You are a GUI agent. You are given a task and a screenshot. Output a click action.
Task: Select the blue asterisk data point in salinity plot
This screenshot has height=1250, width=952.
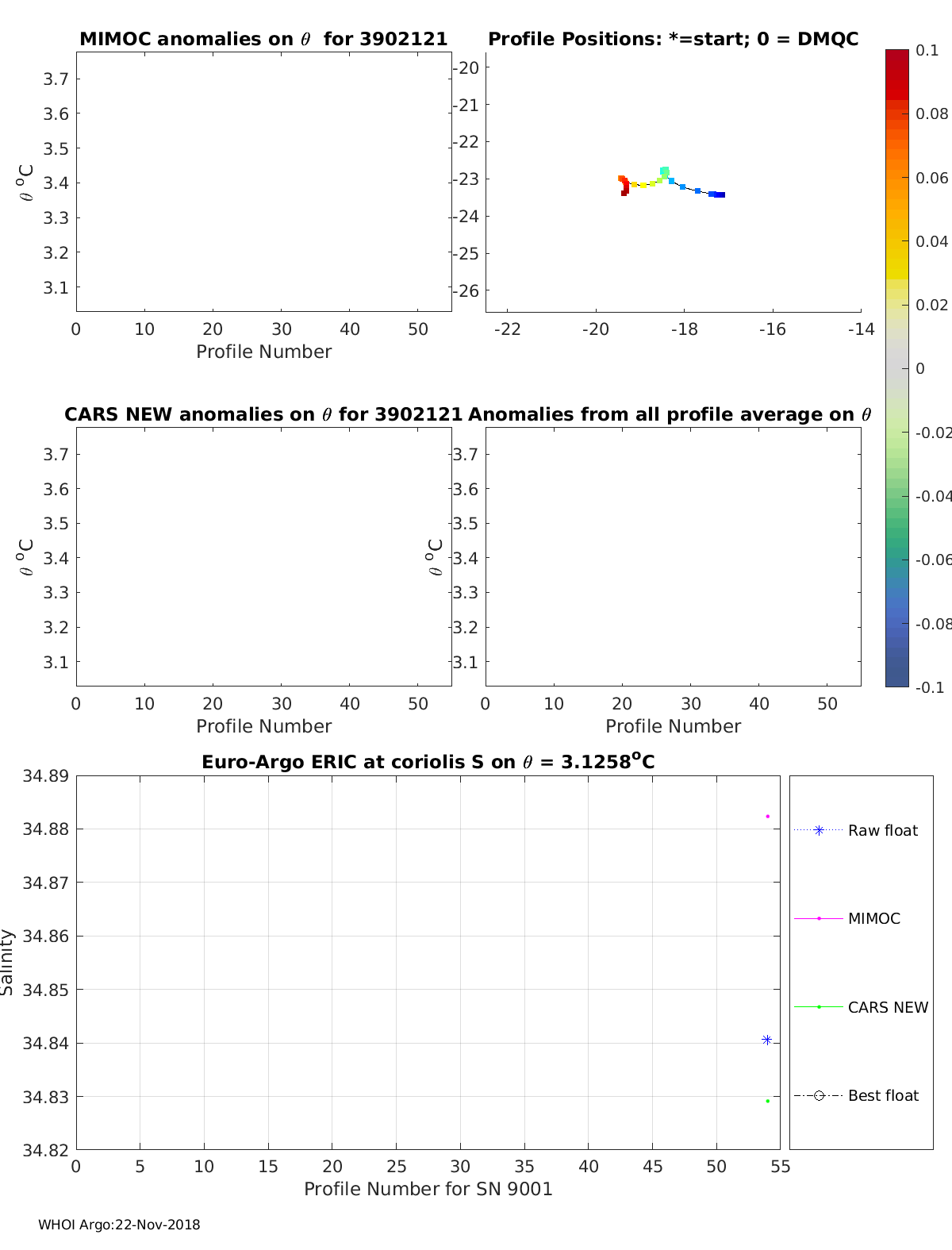click(x=766, y=1040)
